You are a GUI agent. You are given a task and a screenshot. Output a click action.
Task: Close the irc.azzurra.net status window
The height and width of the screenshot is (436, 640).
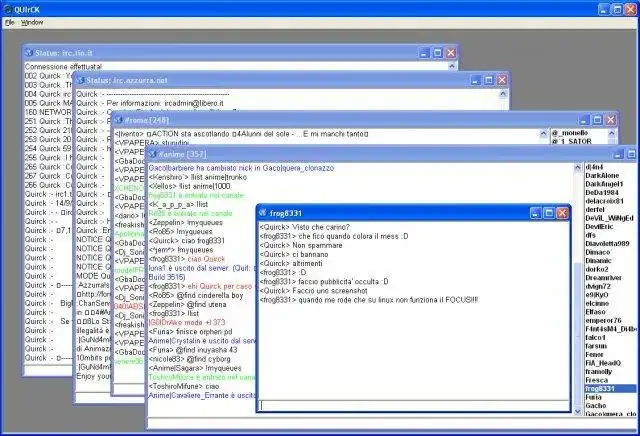point(502,80)
